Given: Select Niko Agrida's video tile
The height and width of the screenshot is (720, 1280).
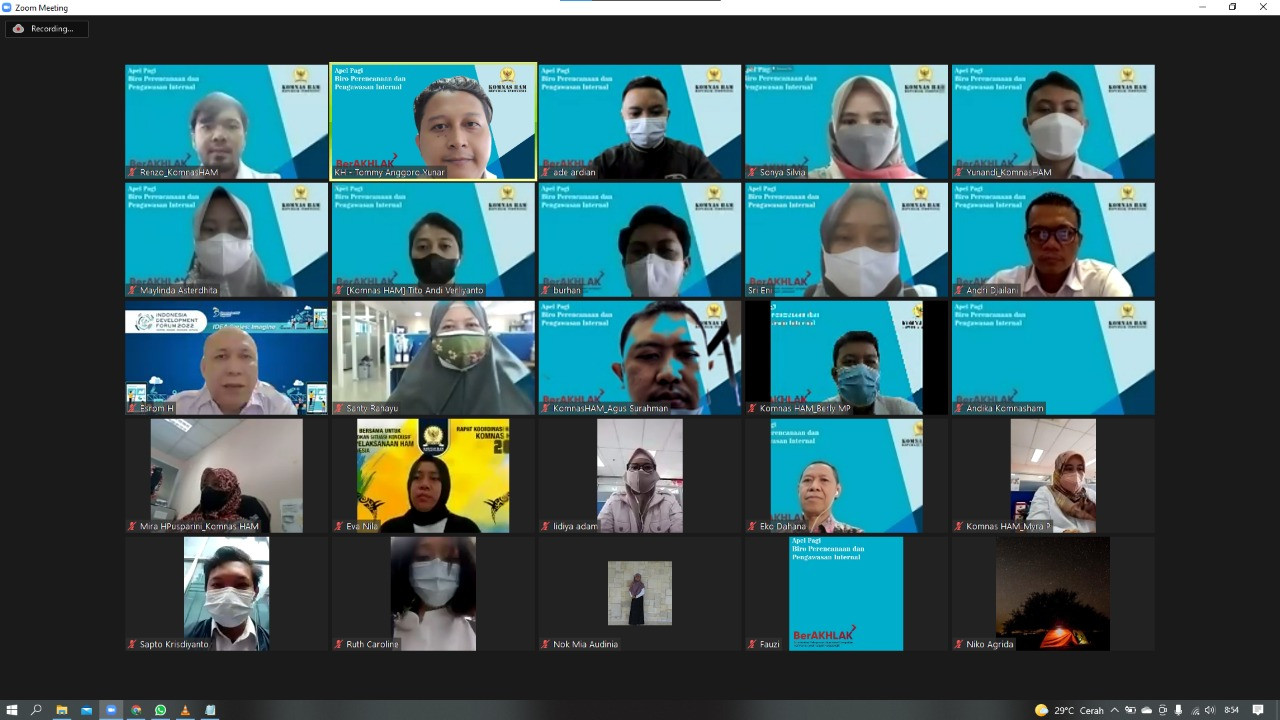Looking at the screenshot, I should pos(1053,594).
